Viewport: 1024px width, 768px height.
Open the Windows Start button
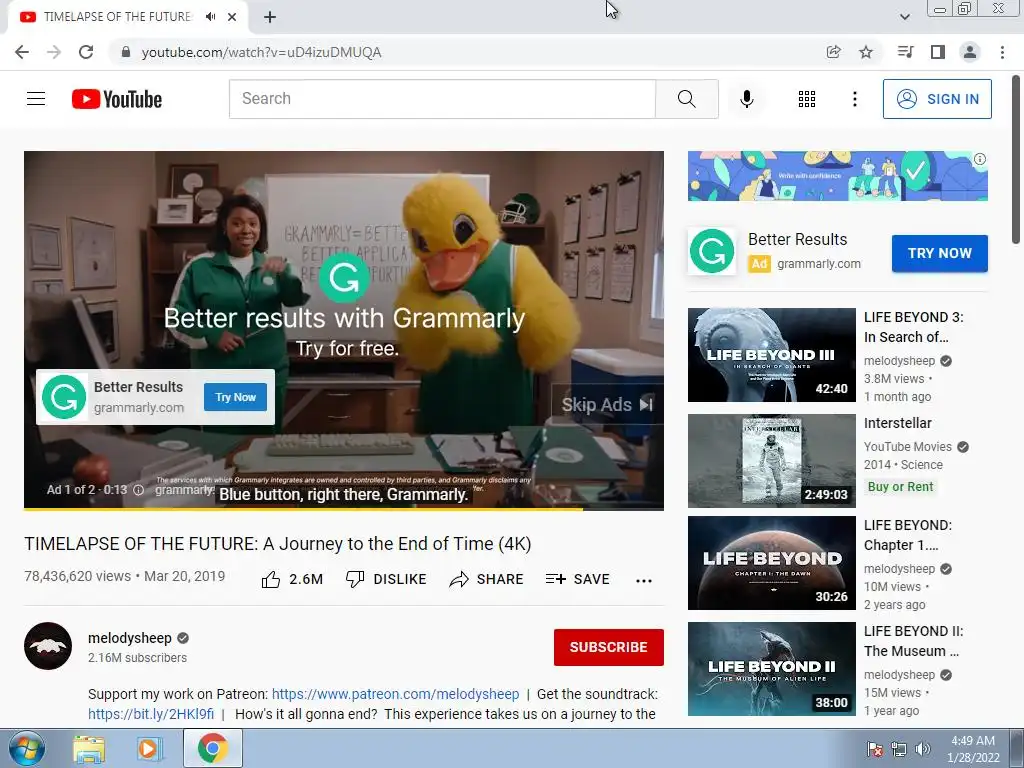(x=26, y=749)
